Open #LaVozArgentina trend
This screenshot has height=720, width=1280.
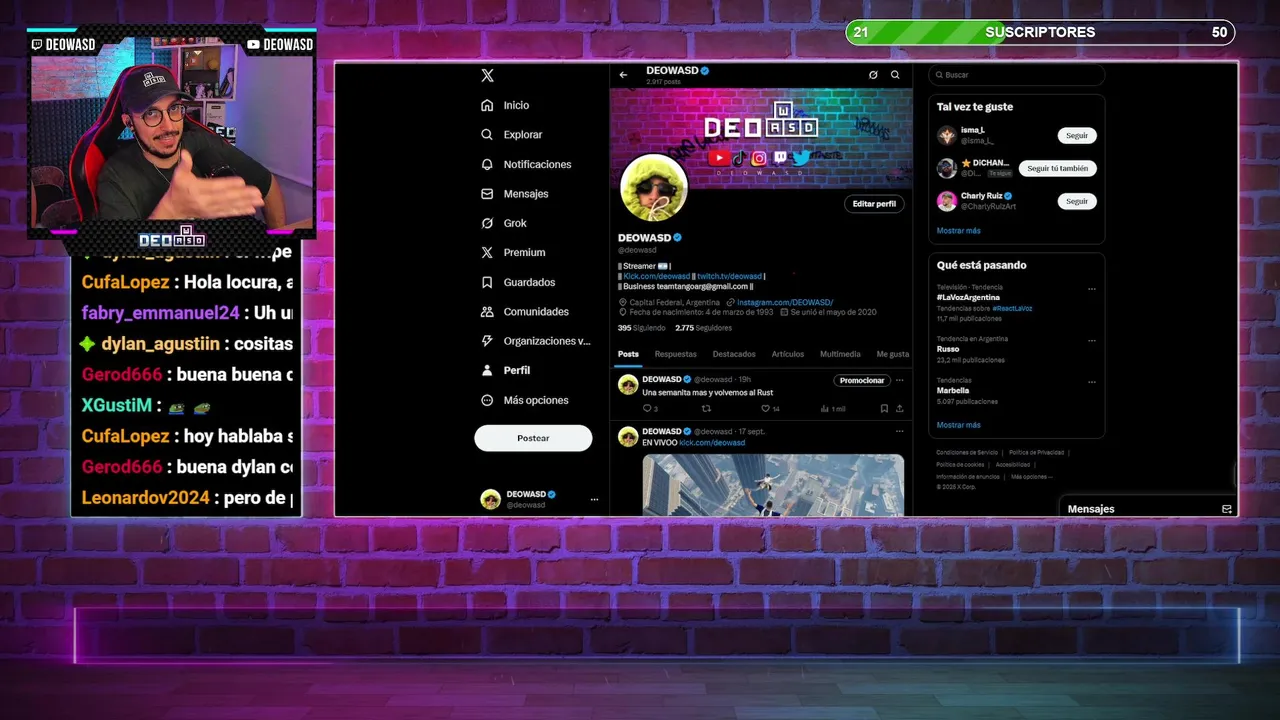(x=968, y=297)
